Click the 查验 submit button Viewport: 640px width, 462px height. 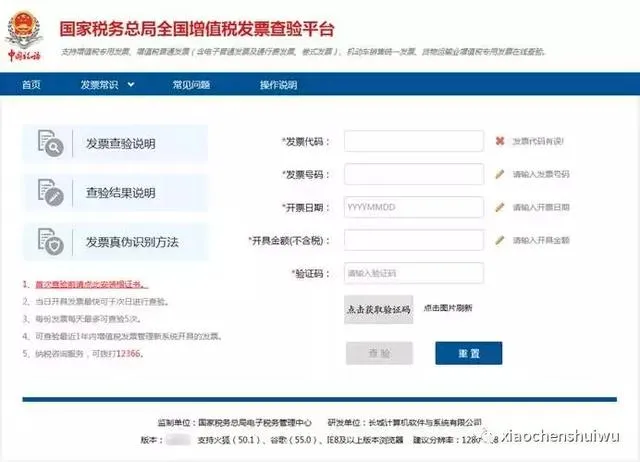(x=379, y=353)
